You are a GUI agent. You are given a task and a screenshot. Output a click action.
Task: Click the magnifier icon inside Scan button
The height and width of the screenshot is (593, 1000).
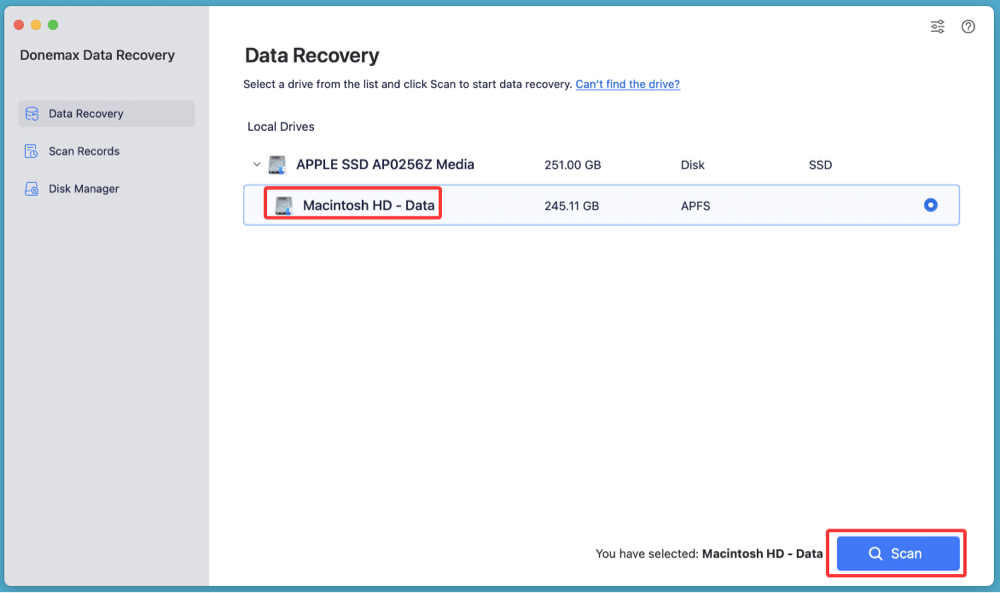875,553
